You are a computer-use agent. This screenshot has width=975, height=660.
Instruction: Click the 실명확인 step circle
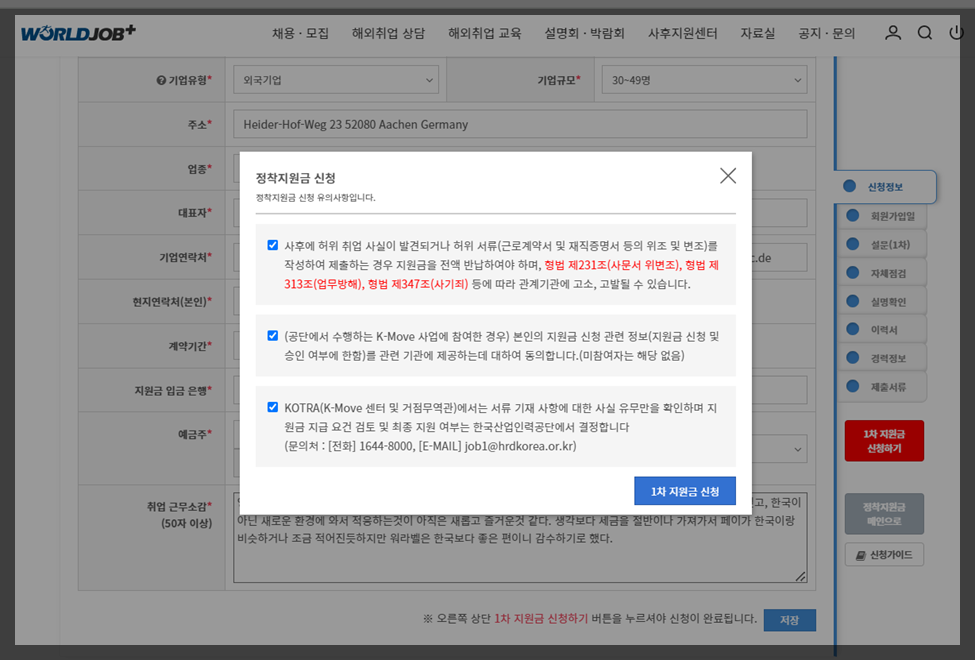(853, 301)
